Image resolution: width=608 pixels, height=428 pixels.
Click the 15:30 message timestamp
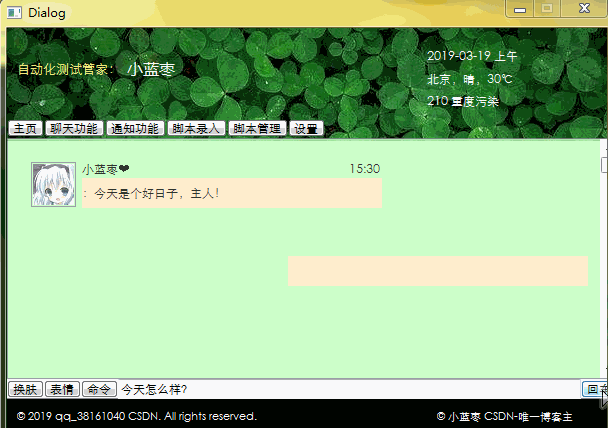point(364,169)
